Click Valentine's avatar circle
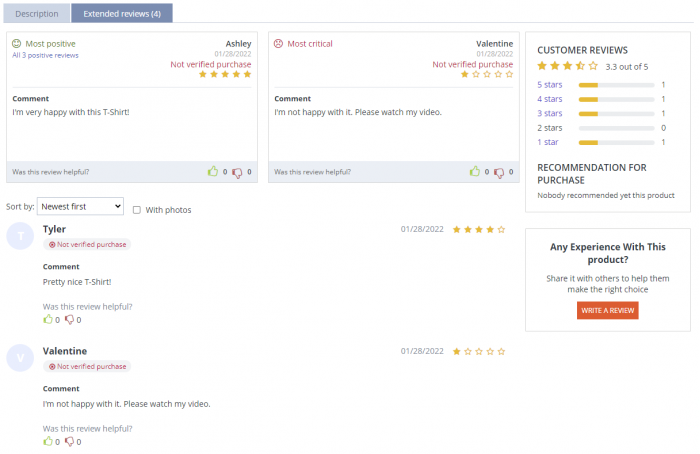The height and width of the screenshot is (454, 700). (x=20, y=358)
